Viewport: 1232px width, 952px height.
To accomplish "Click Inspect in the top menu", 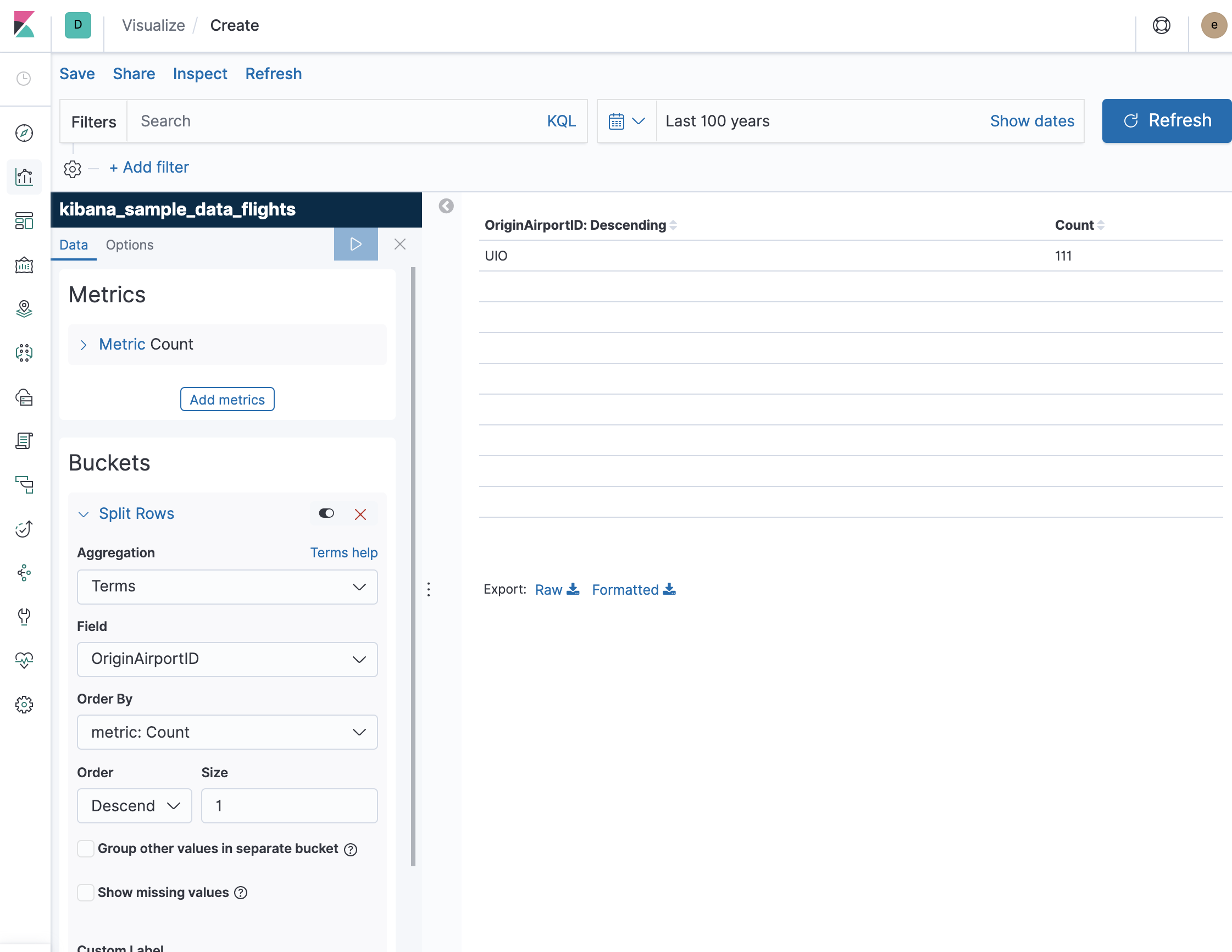I will coord(200,73).
